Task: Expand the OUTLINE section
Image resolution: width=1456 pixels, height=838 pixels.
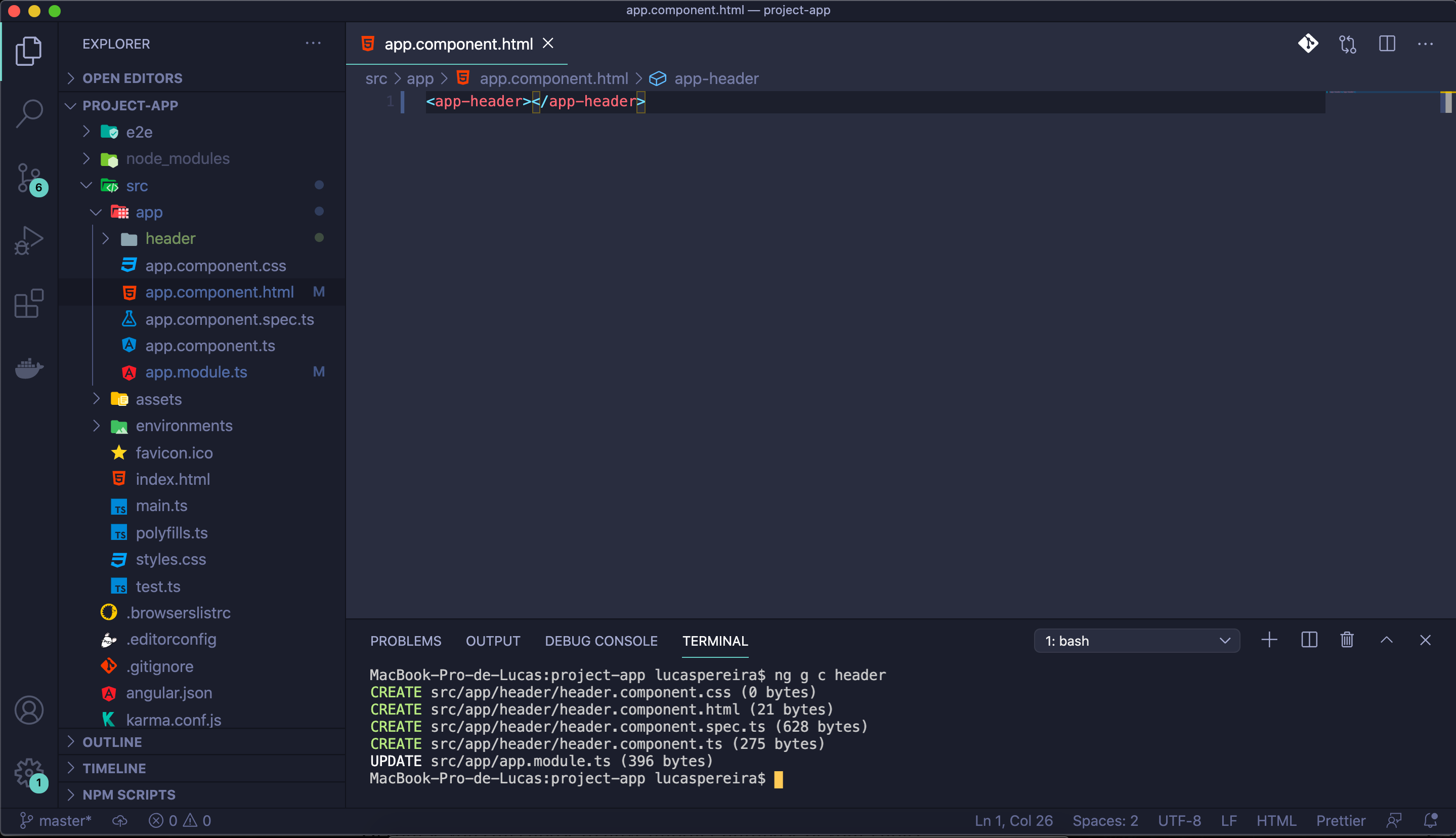Action: point(112,742)
